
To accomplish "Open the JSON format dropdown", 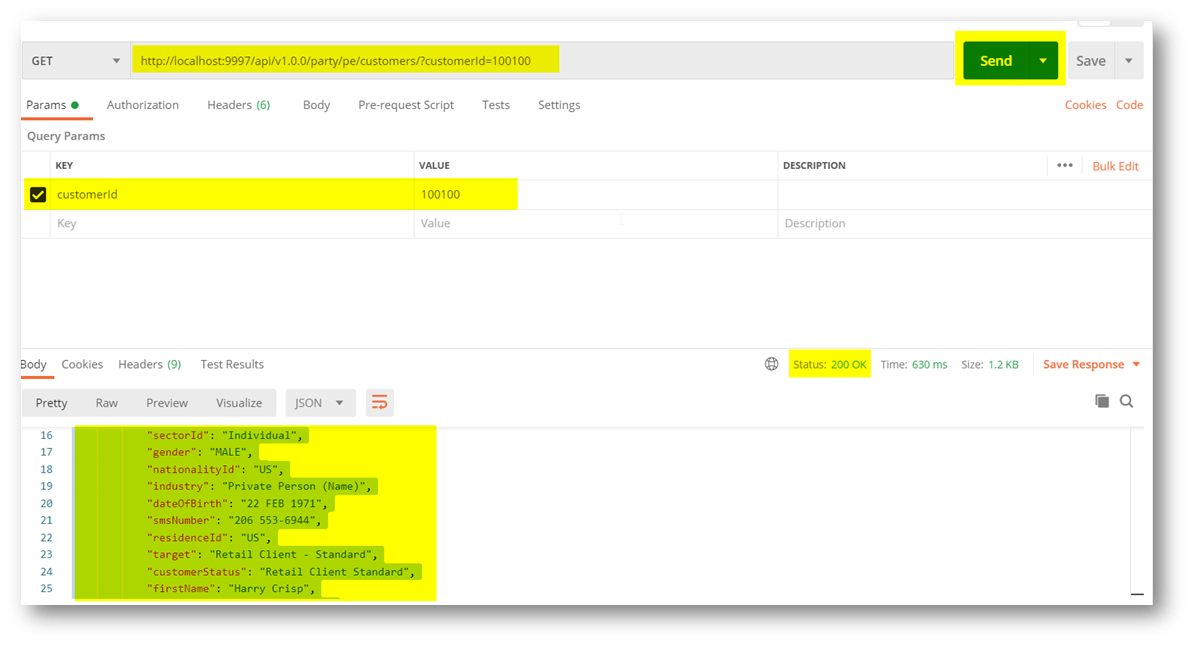I will click(x=319, y=403).
